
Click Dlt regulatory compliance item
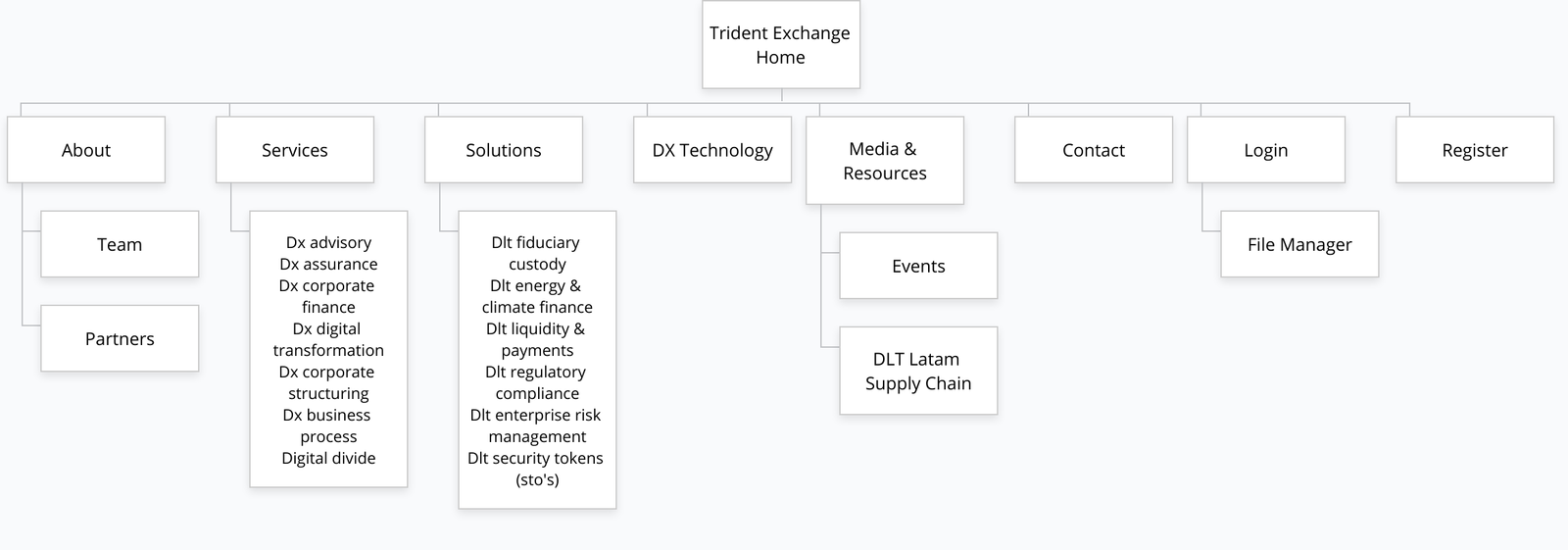pyautogui.click(x=537, y=382)
